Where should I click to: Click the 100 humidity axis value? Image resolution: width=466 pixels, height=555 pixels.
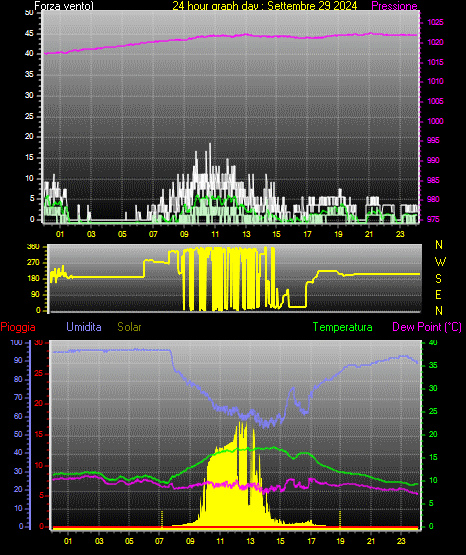click(16, 342)
